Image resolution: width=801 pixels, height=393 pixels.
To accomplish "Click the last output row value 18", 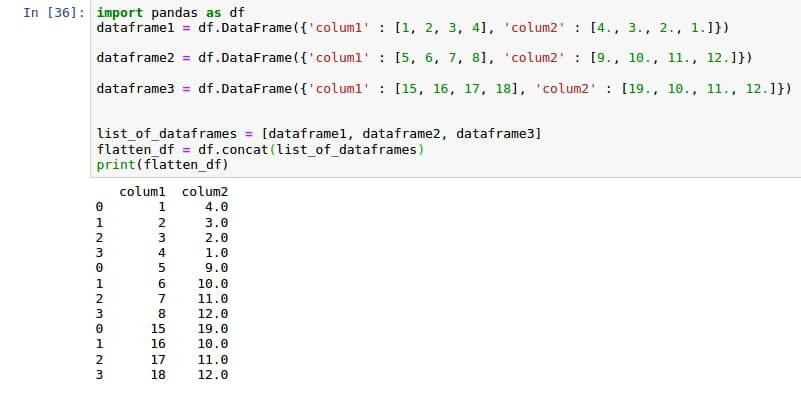I will coord(158,375).
